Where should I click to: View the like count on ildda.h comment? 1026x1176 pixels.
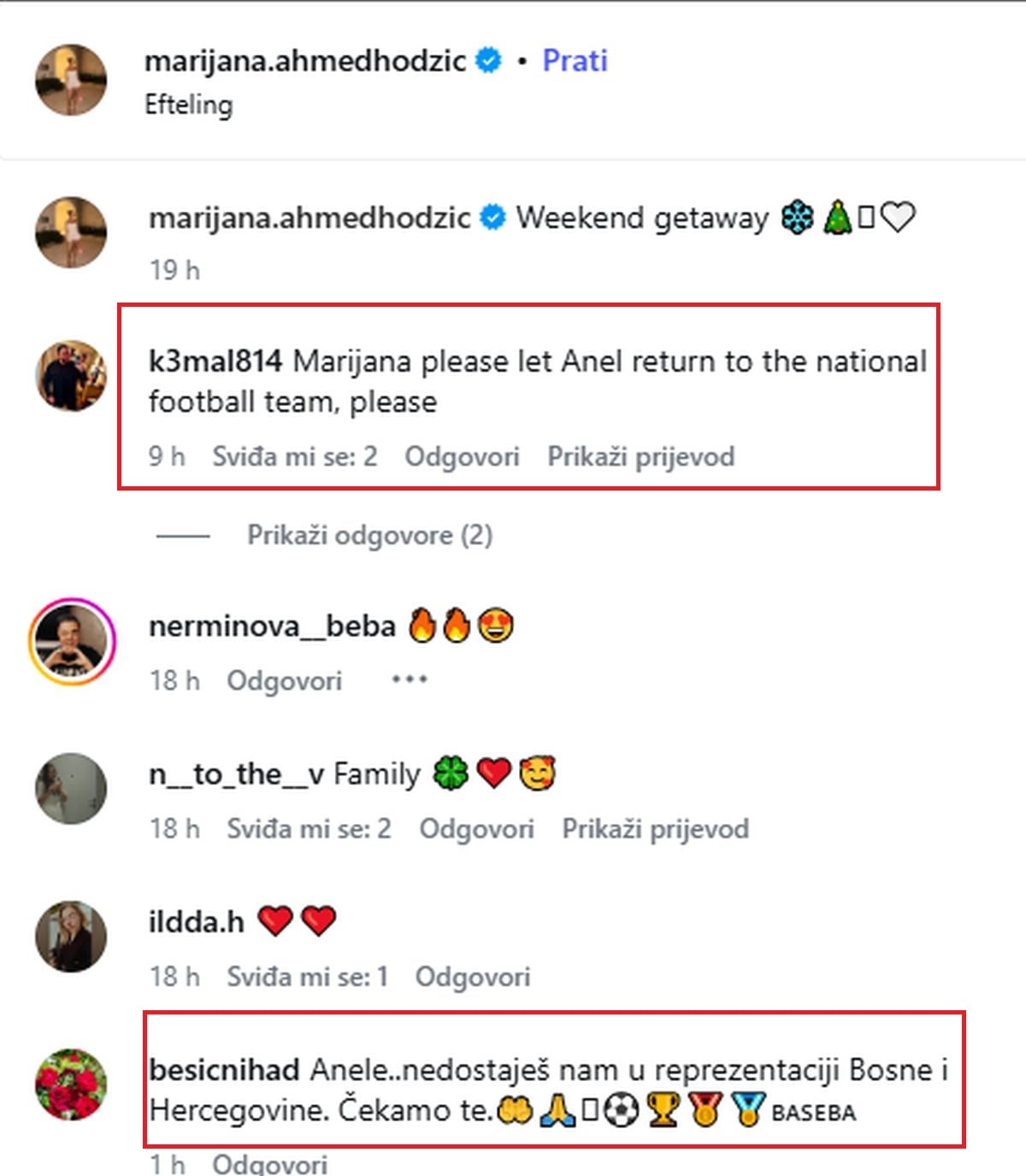click(307, 977)
